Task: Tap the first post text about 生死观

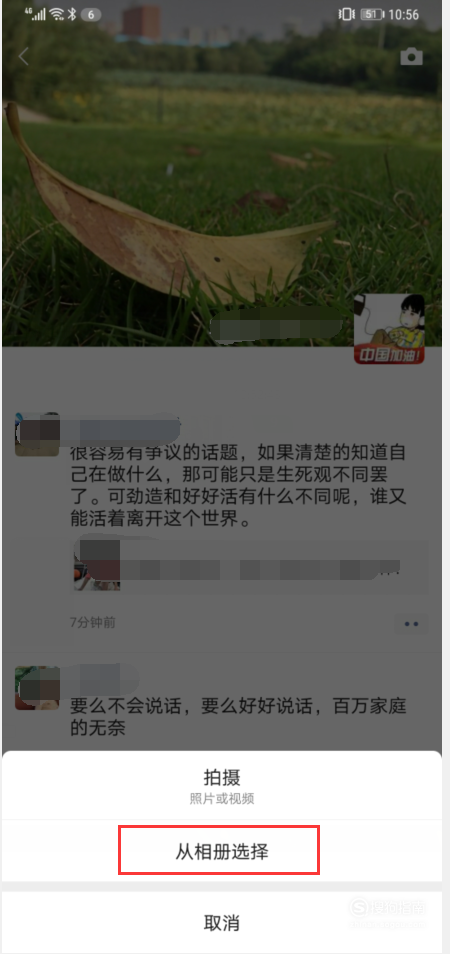Action: (238, 487)
